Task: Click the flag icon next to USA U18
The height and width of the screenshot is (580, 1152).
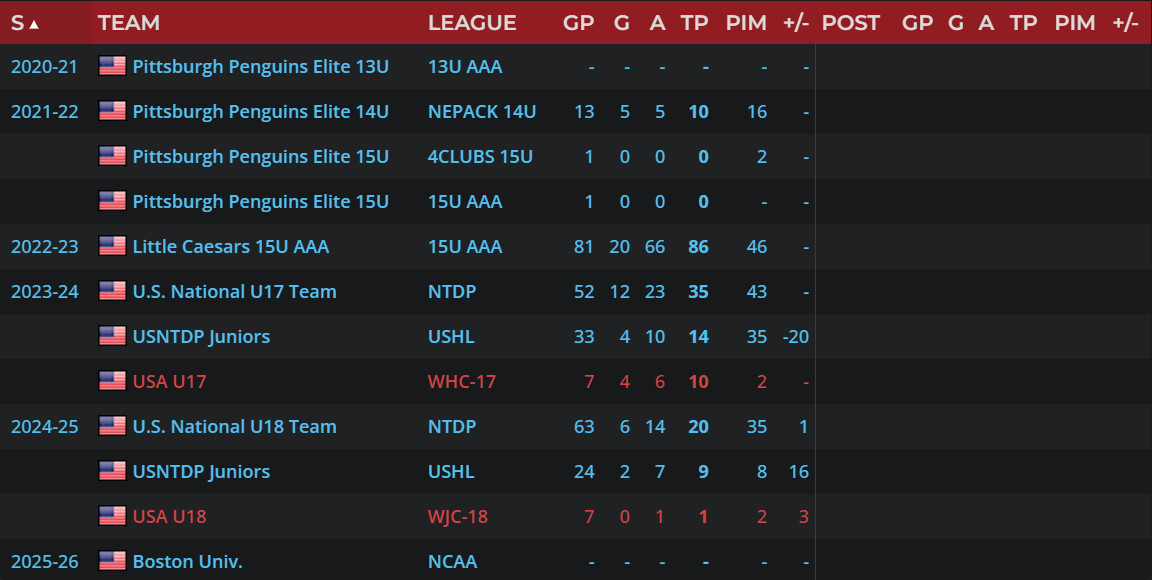Action: tap(112, 516)
